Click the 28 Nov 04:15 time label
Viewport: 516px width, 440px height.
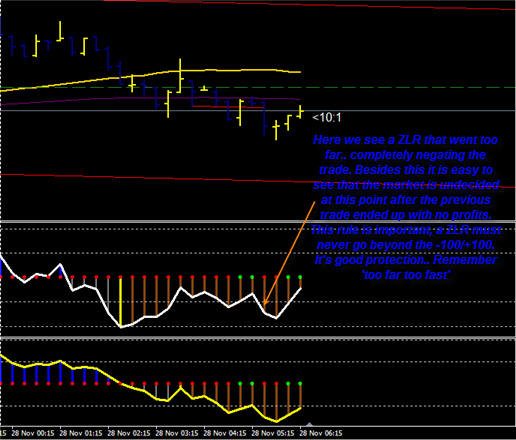pyautogui.click(x=225, y=433)
